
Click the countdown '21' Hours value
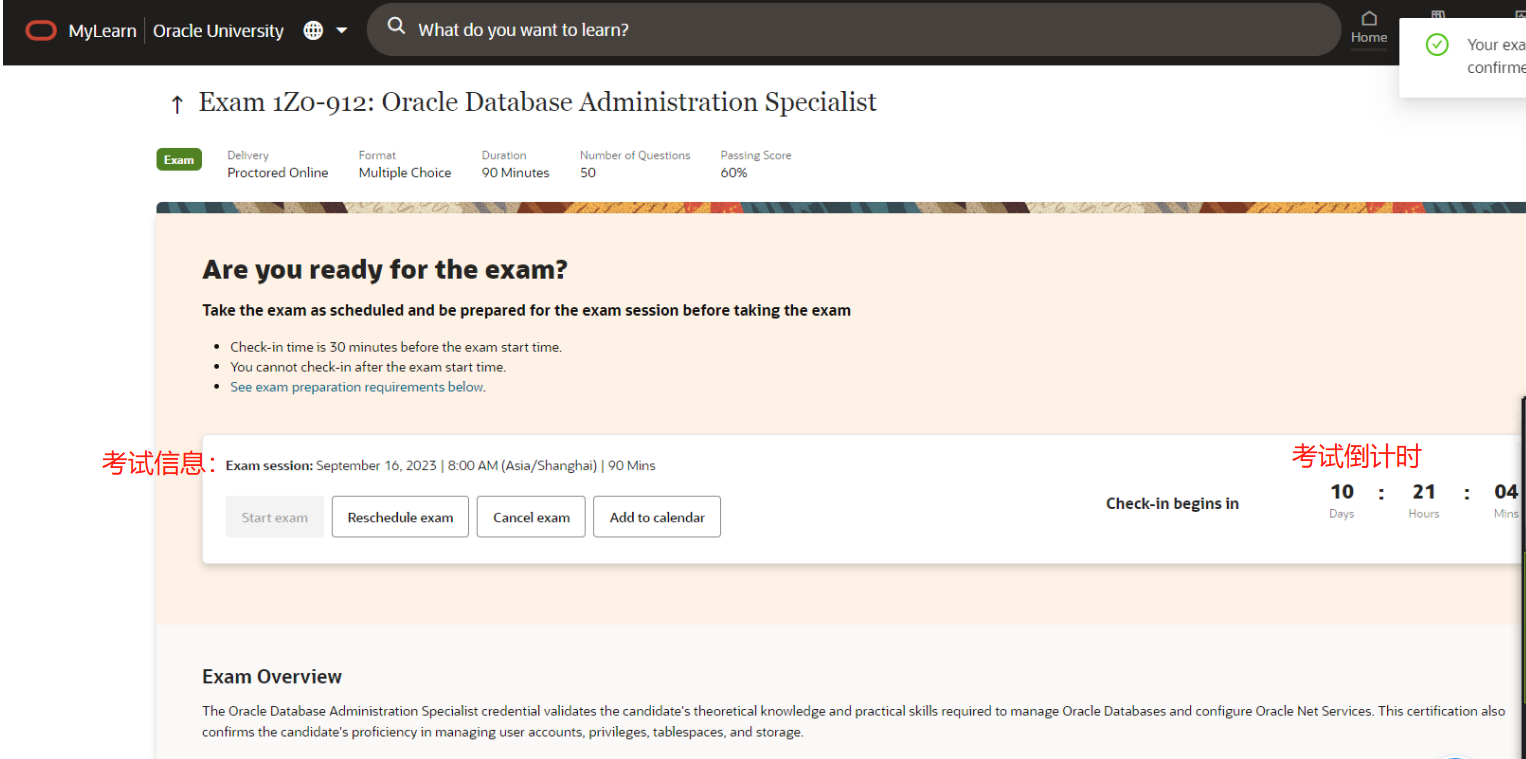coord(1424,492)
